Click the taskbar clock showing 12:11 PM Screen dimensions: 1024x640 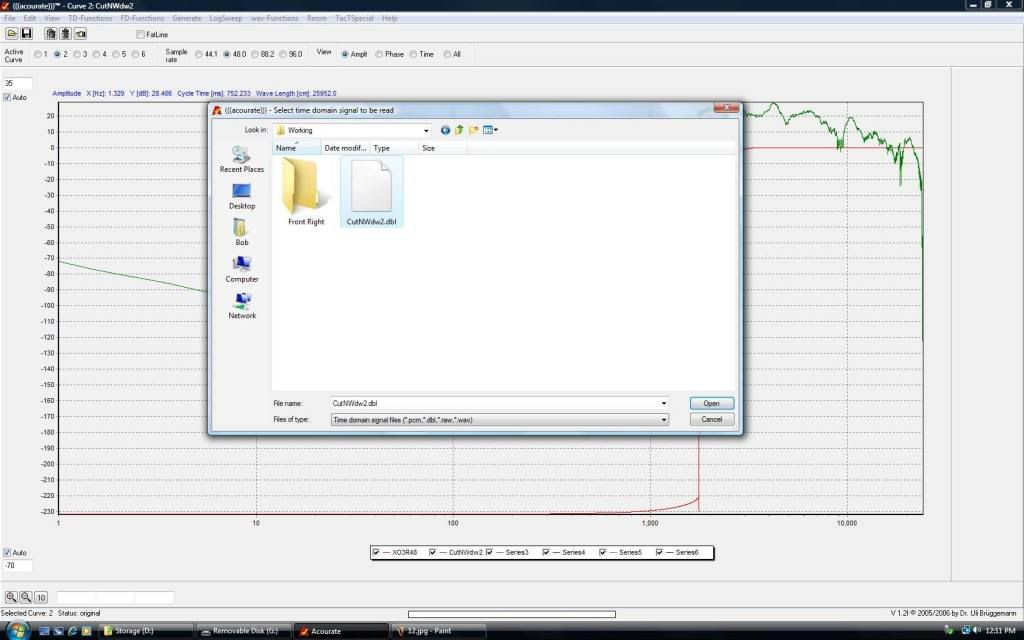pos(1000,631)
